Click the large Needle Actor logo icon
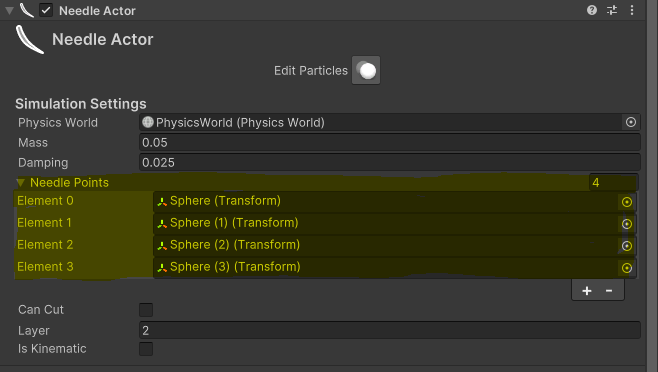658x372 pixels. tap(29, 39)
